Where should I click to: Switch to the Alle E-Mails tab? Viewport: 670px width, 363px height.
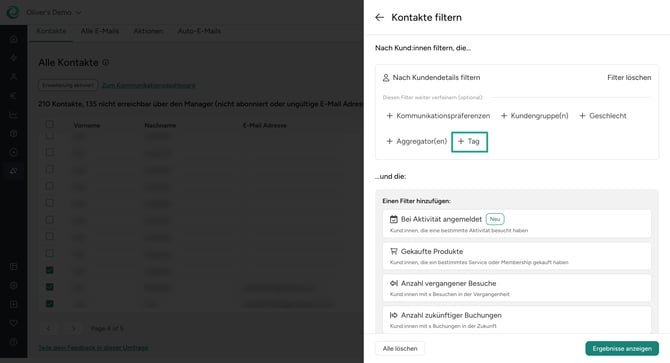tap(100, 31)
